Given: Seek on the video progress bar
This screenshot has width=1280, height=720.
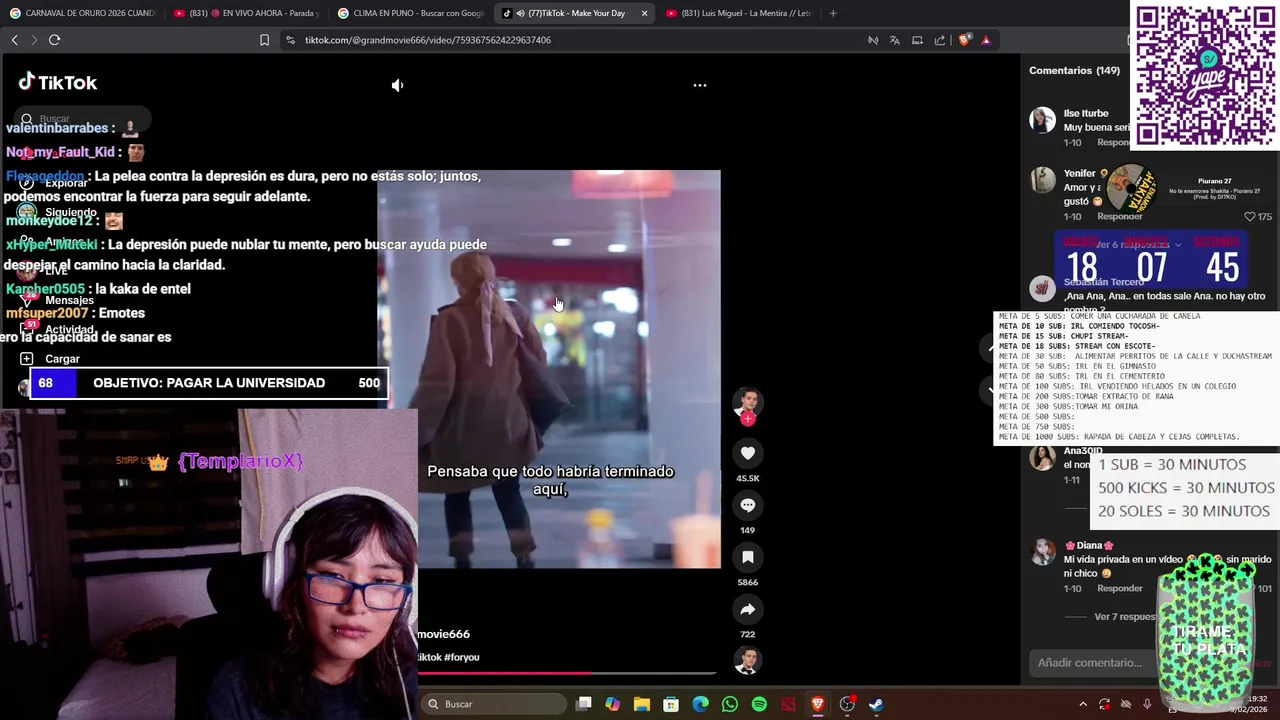Looking at the screenshot, I should [x=568, y=673].
